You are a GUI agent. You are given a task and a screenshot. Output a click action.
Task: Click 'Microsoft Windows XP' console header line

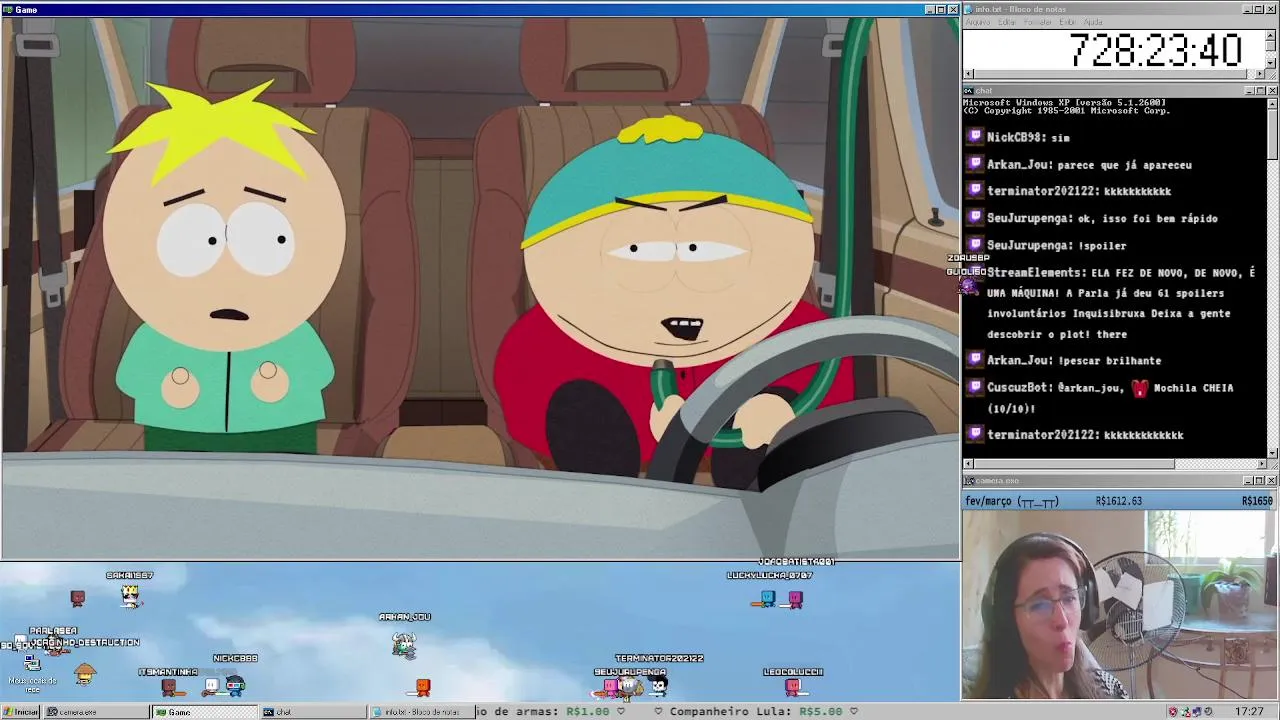[x=1064, y=103]
